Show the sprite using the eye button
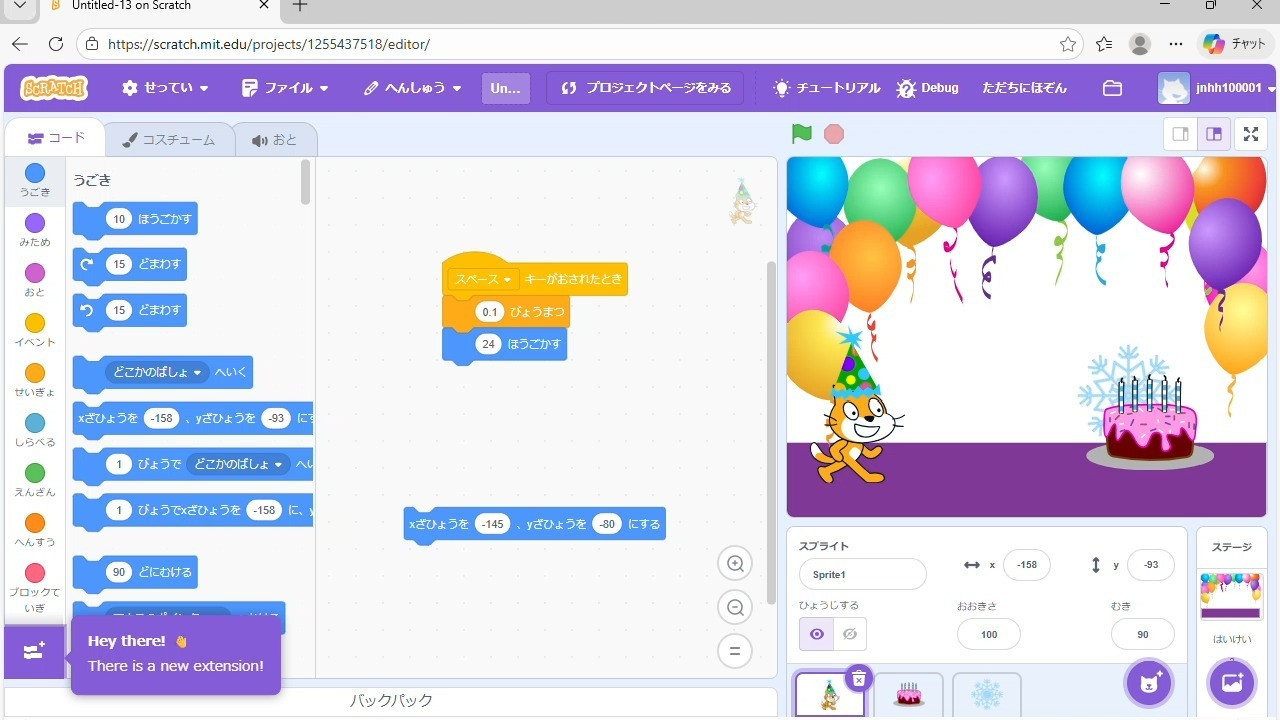1280x720 pixels. 817,634
